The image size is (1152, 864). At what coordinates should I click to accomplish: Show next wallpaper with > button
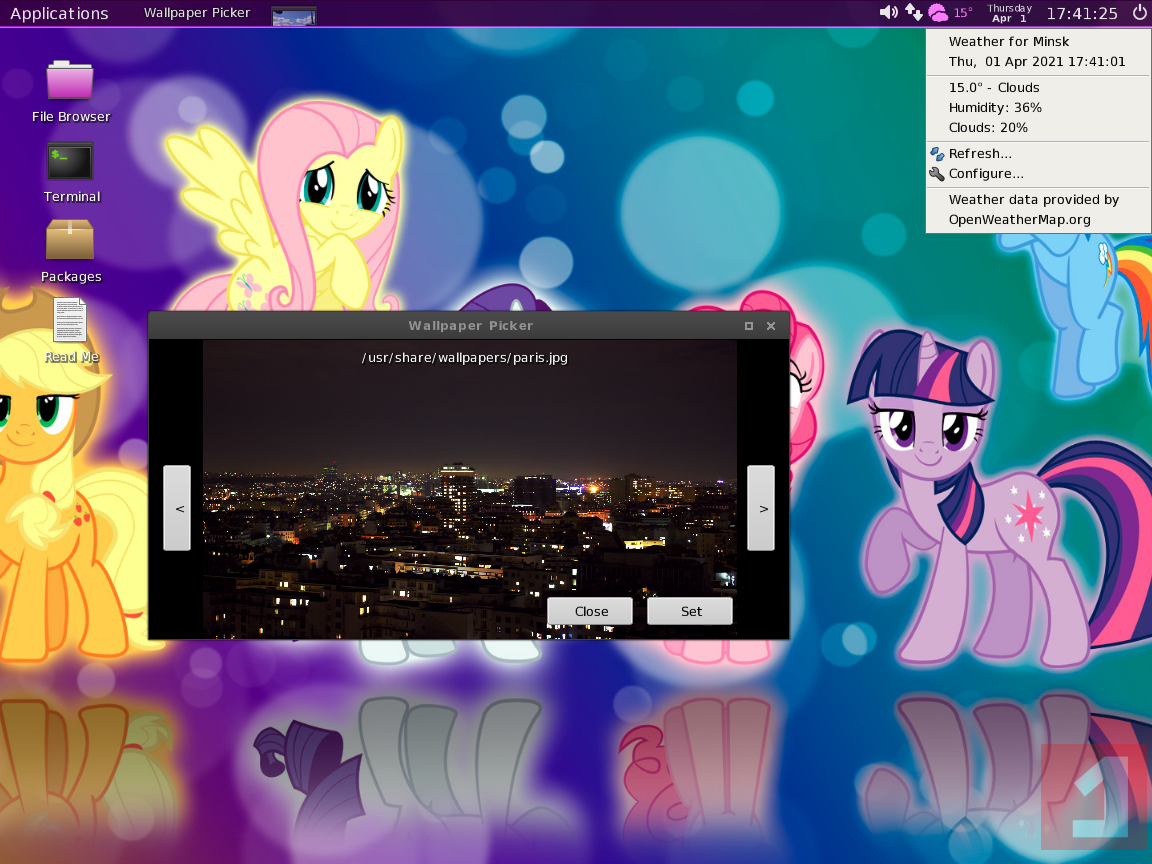[761, 508]
